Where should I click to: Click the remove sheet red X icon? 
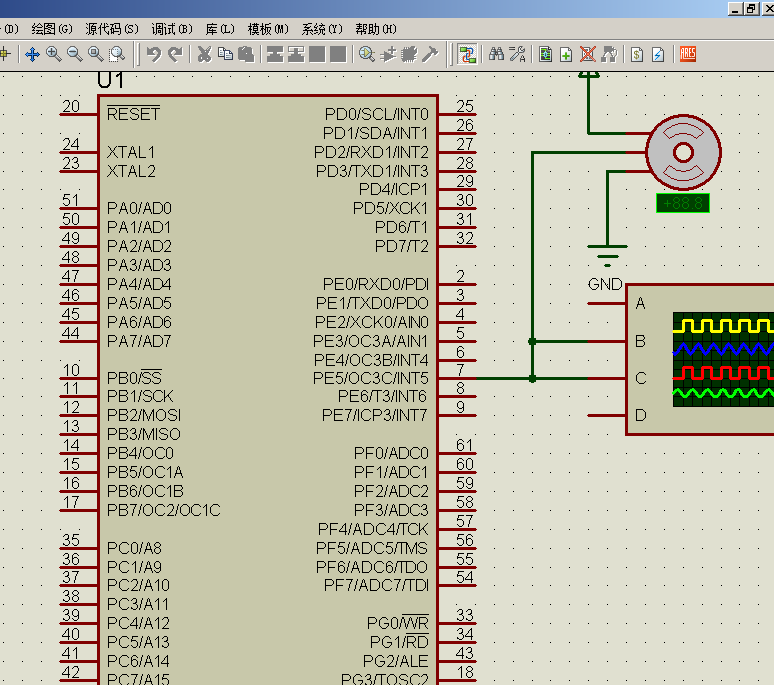point(587,54)
